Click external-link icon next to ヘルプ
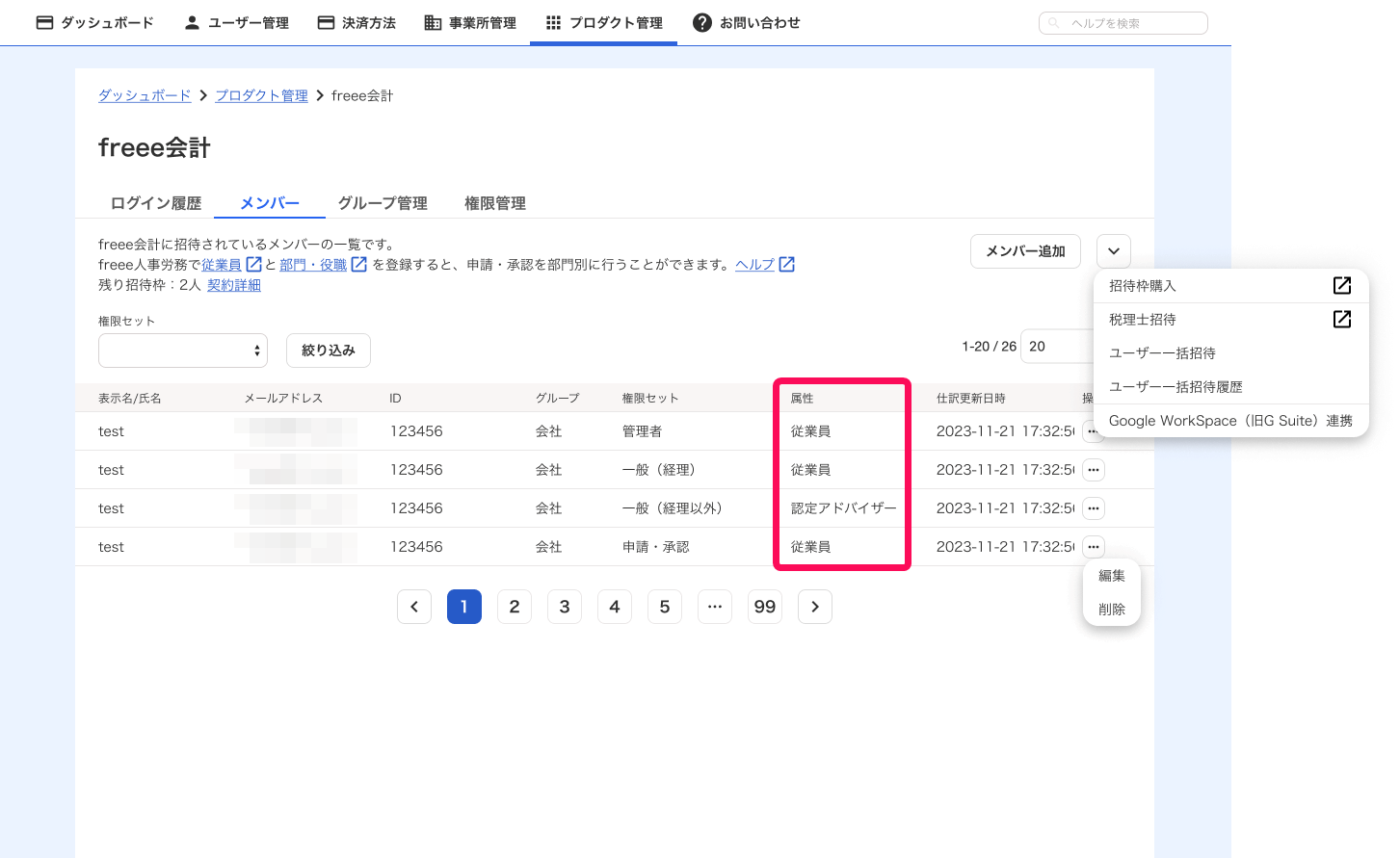Screen dimensions: 1400x858 click(786, 264)
